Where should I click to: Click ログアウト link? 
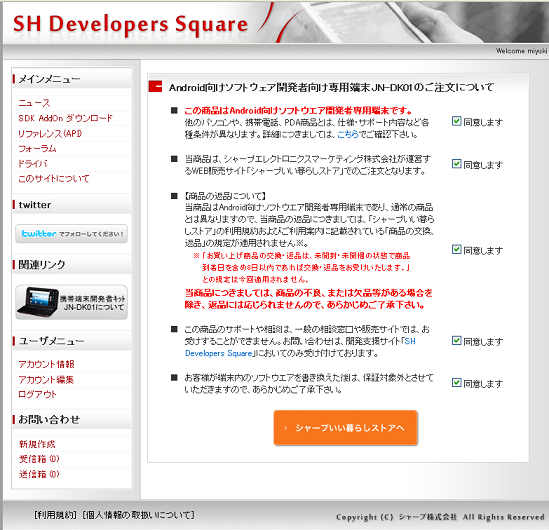[37, 395]
